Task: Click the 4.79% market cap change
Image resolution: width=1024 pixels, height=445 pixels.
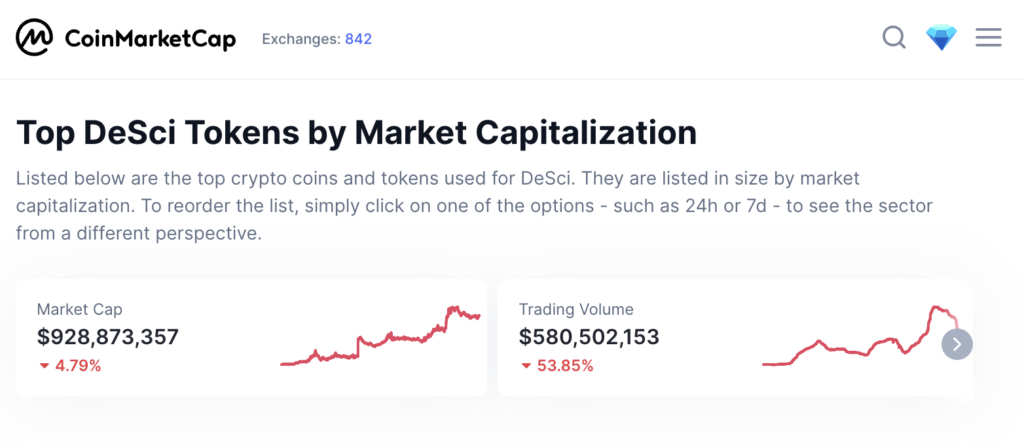Action: click(78, 366)
